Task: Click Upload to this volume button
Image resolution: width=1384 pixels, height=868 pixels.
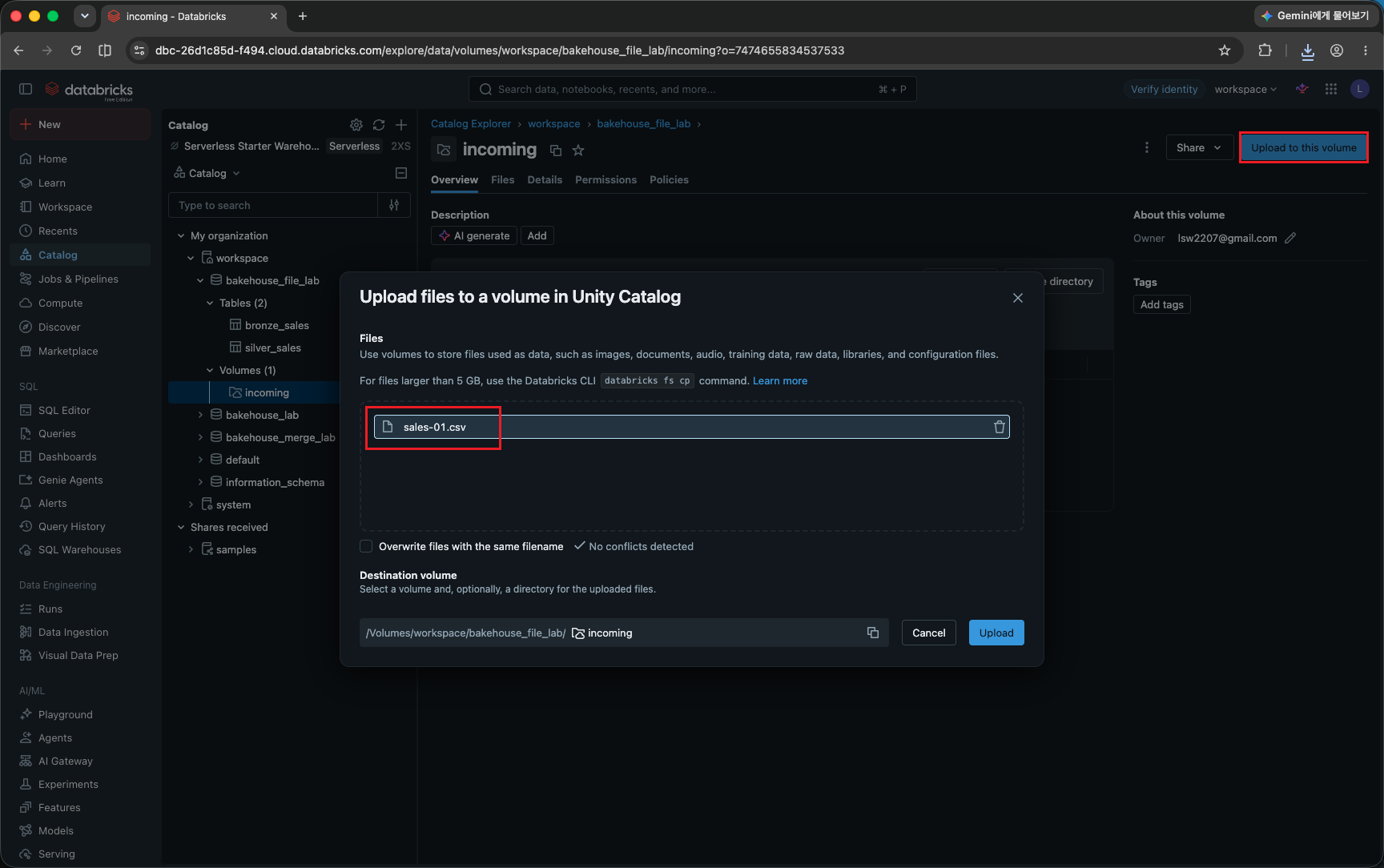Action: pos(1304,147)
